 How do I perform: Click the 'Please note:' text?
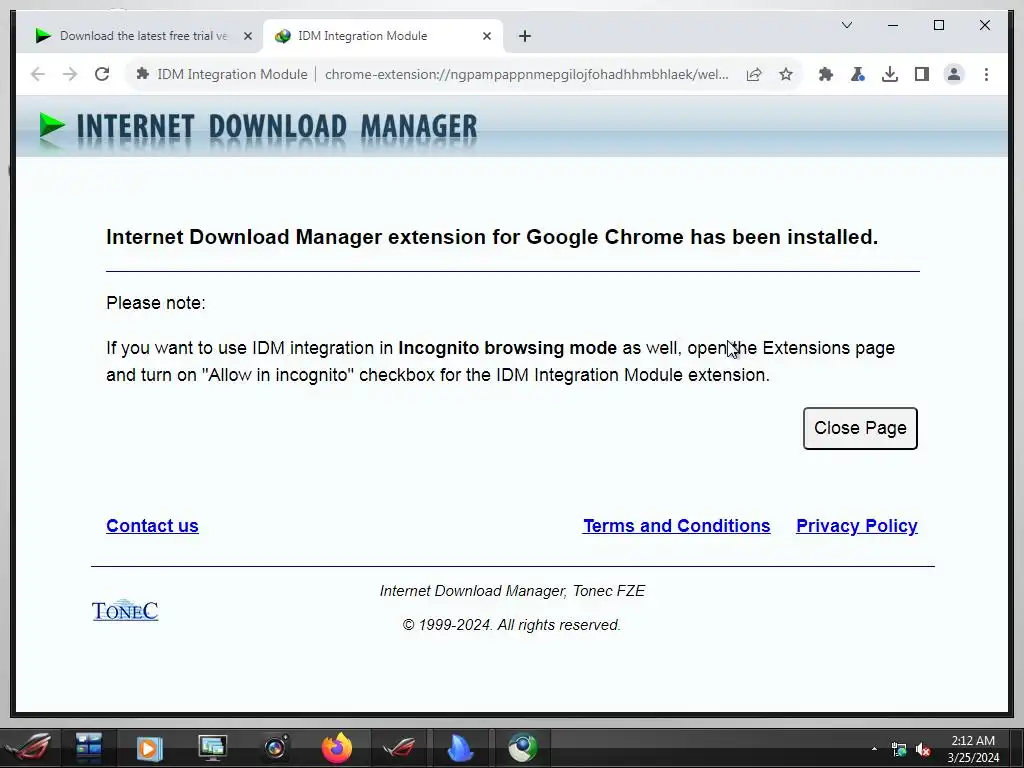155,303
